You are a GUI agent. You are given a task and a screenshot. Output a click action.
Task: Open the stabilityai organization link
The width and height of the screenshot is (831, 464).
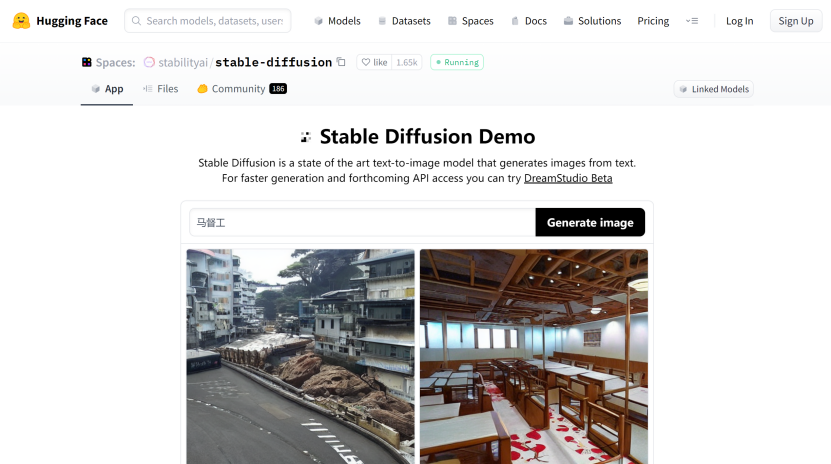click(183, 63)
